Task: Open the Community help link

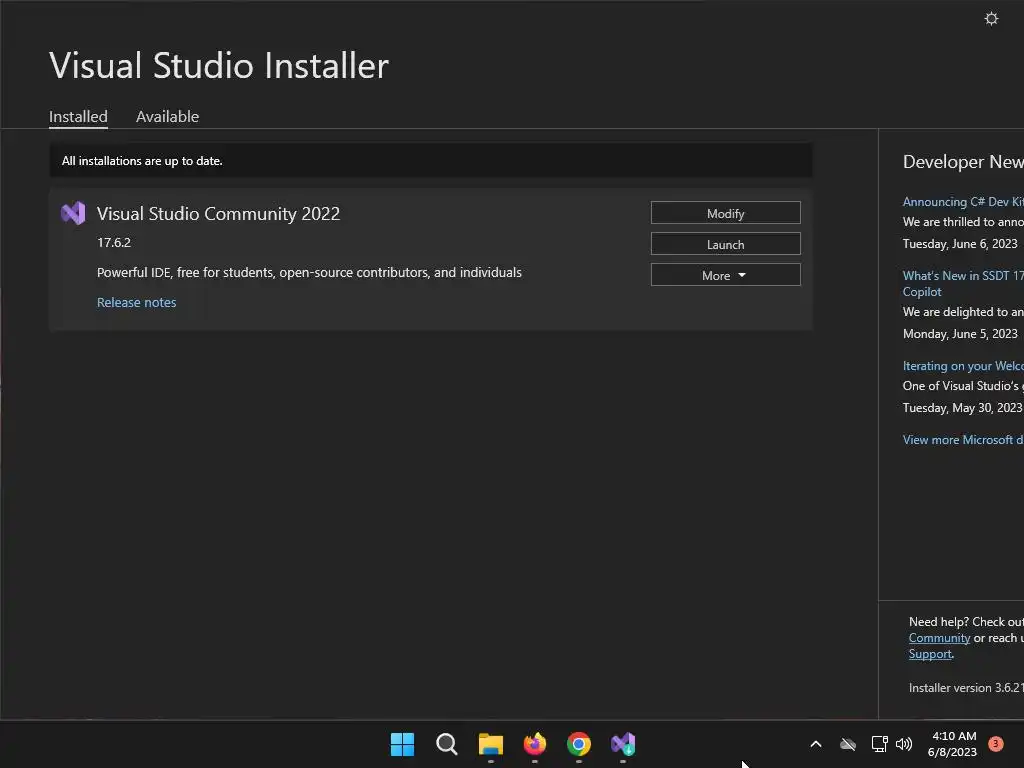Action: click(x=939, y=638)
